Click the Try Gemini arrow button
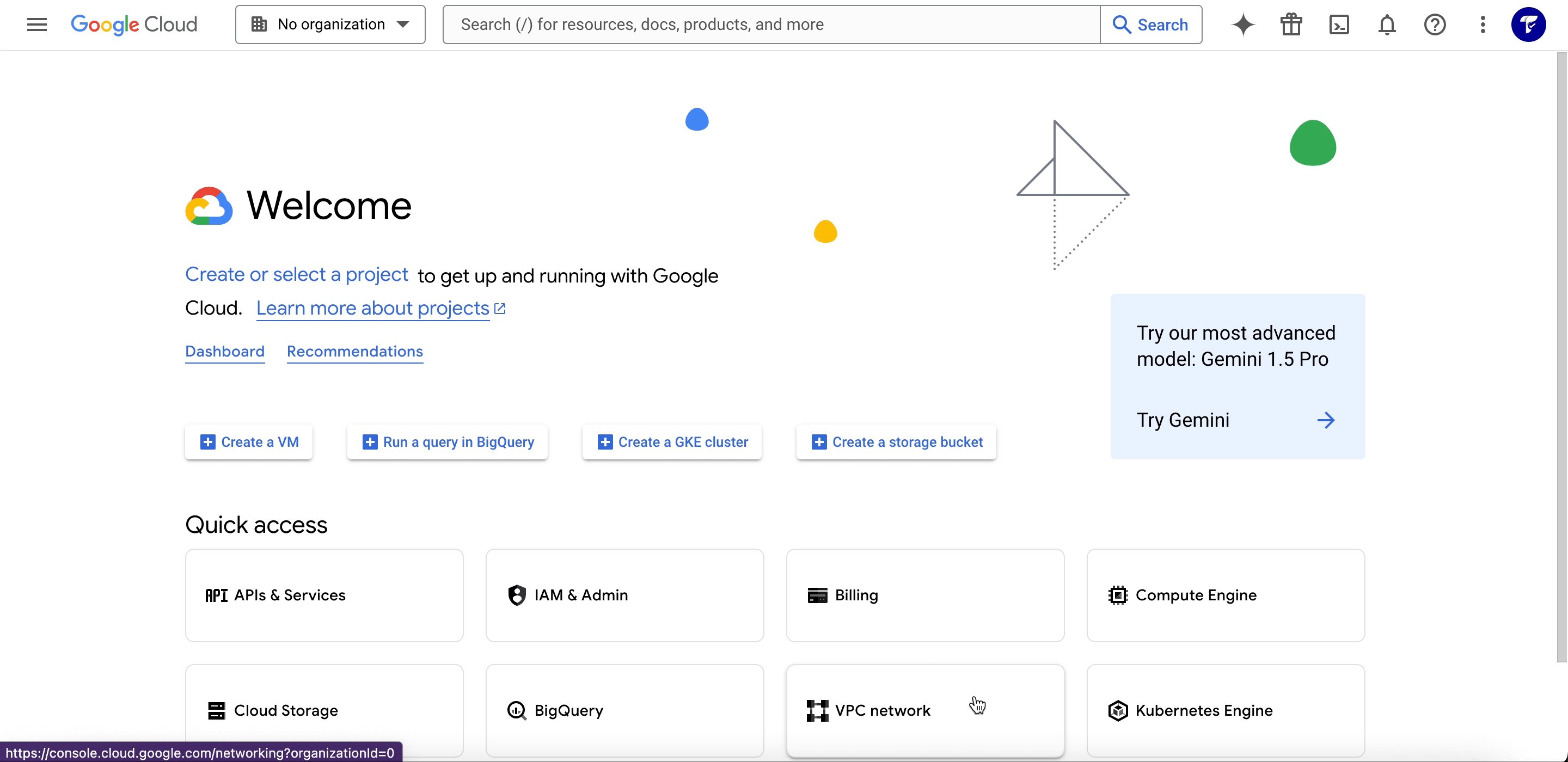The width and height of the screenshot is (1568, 762). pos(1326,419)
